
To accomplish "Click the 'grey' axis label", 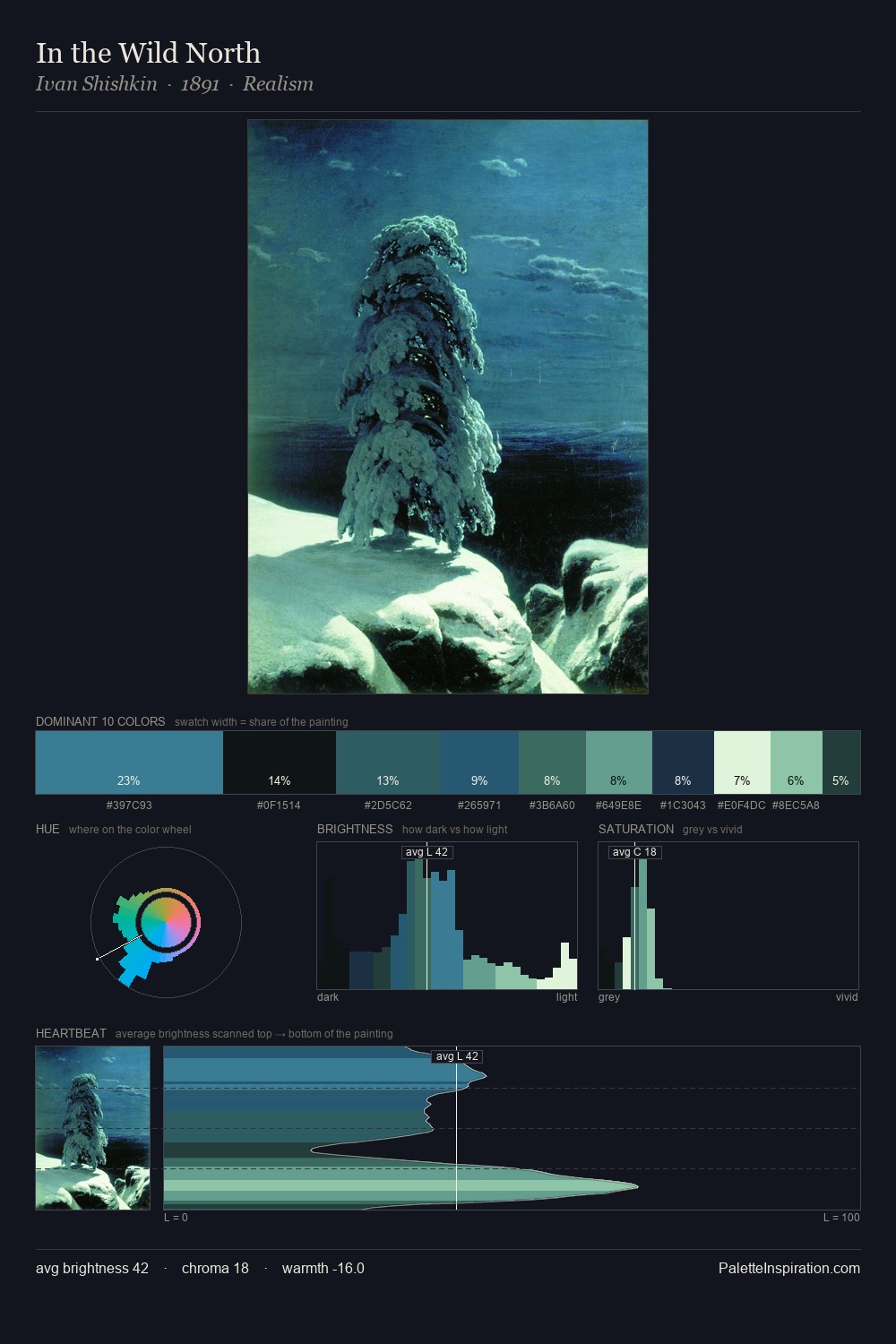I will [x=609, y=997].
